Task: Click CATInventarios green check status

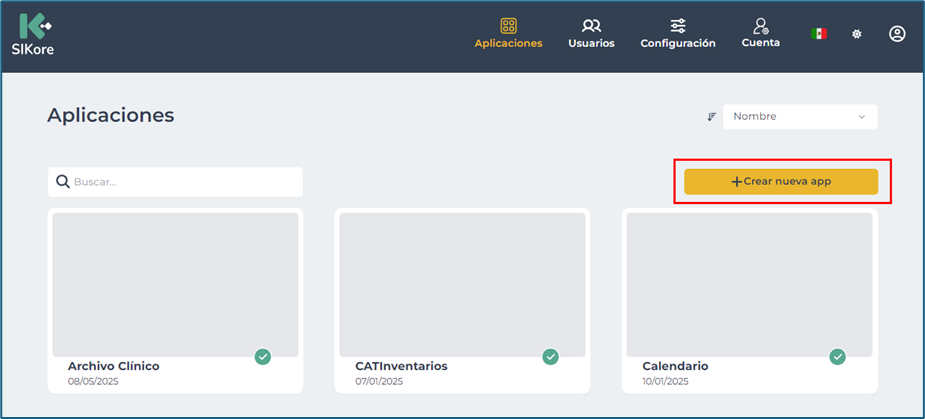Action: pyautogui.click(x=550, y=357)
